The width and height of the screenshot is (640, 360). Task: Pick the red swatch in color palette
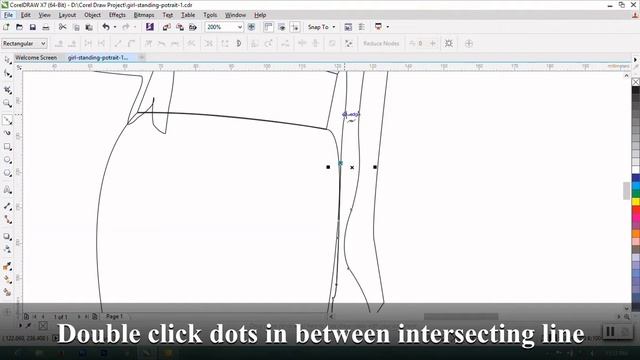pyautogui.click(x=636, y=210)
